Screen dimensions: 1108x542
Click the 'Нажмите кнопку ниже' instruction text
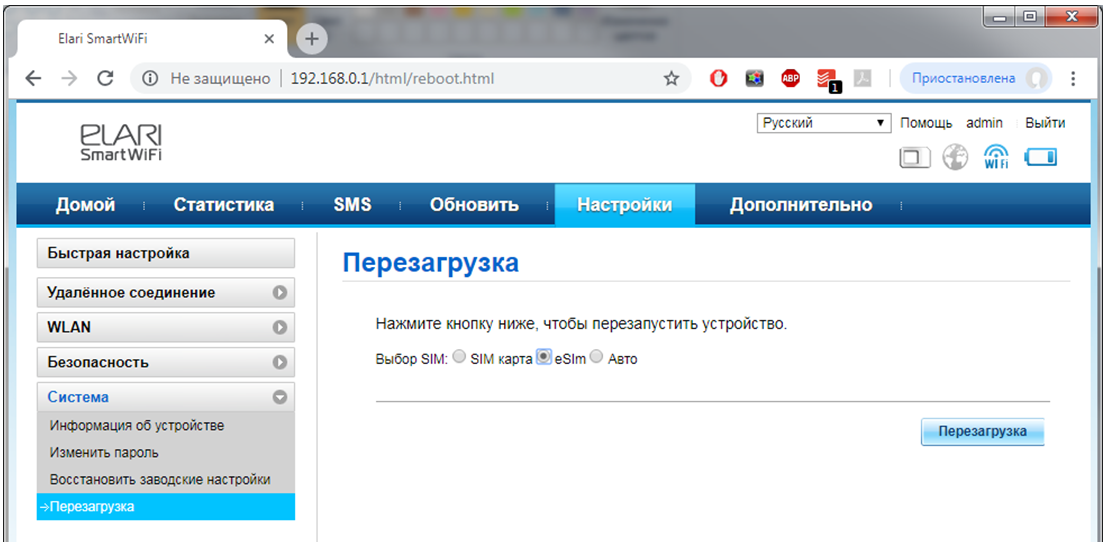pyautogui.click(x=581, y=325)
